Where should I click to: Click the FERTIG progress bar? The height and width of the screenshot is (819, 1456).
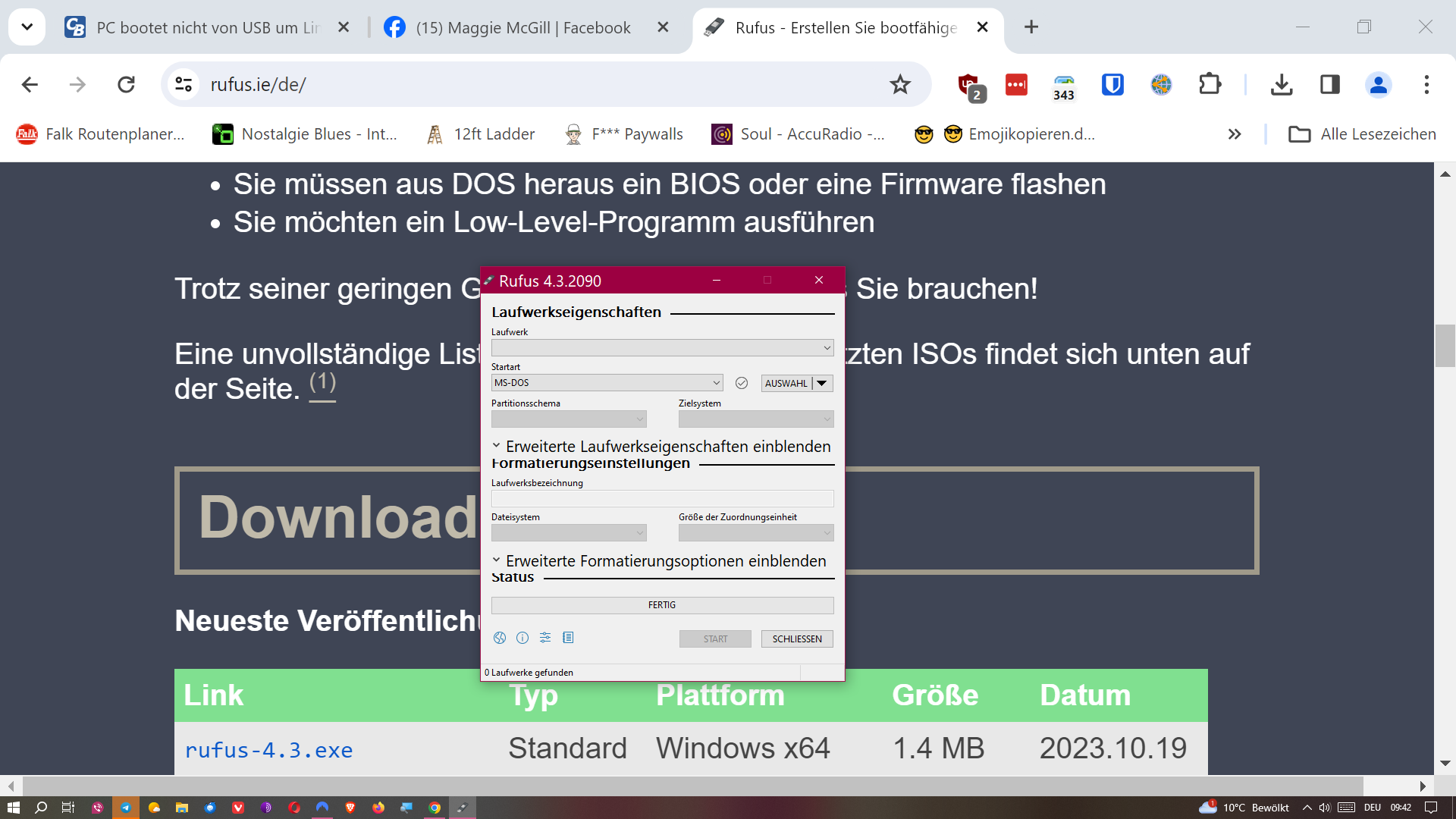[662, 604]
